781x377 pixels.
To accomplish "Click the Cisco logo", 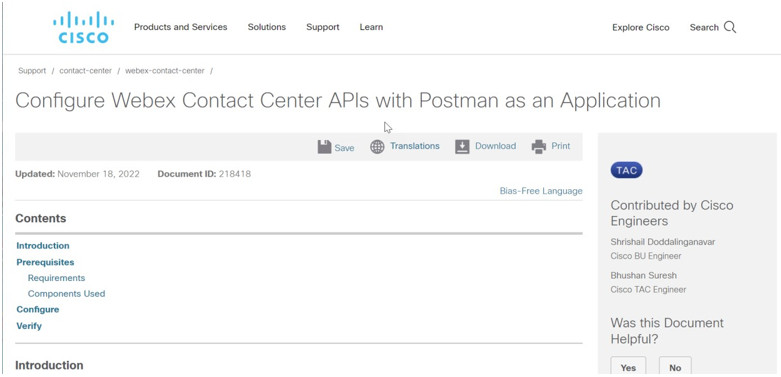I will point(83,27).
